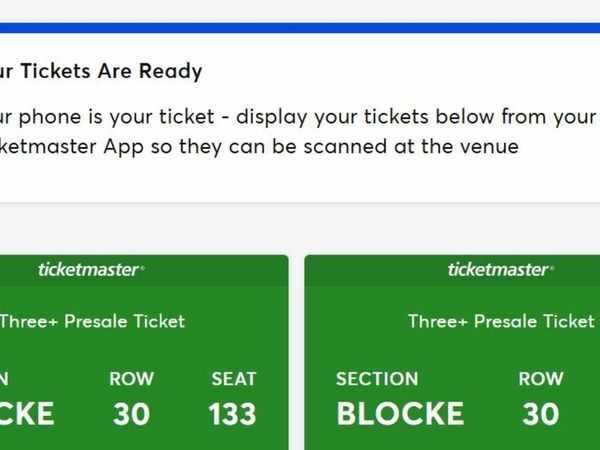Image resolution: width=600 pixels, height=450 pixels.
Task: Click the SECTION label on right ticket
Action: click(377, 379)
